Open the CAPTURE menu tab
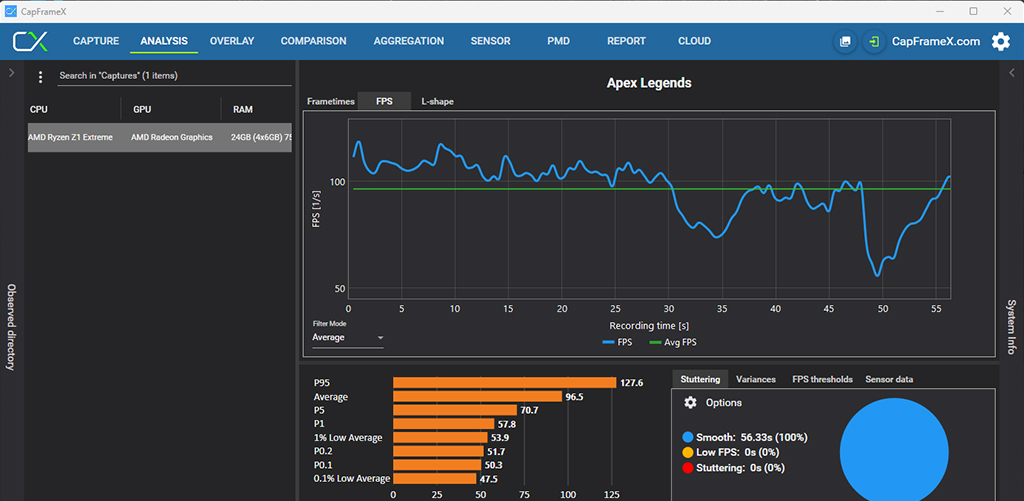This screenshot has height=501, width=1024. tap(96, 42)
